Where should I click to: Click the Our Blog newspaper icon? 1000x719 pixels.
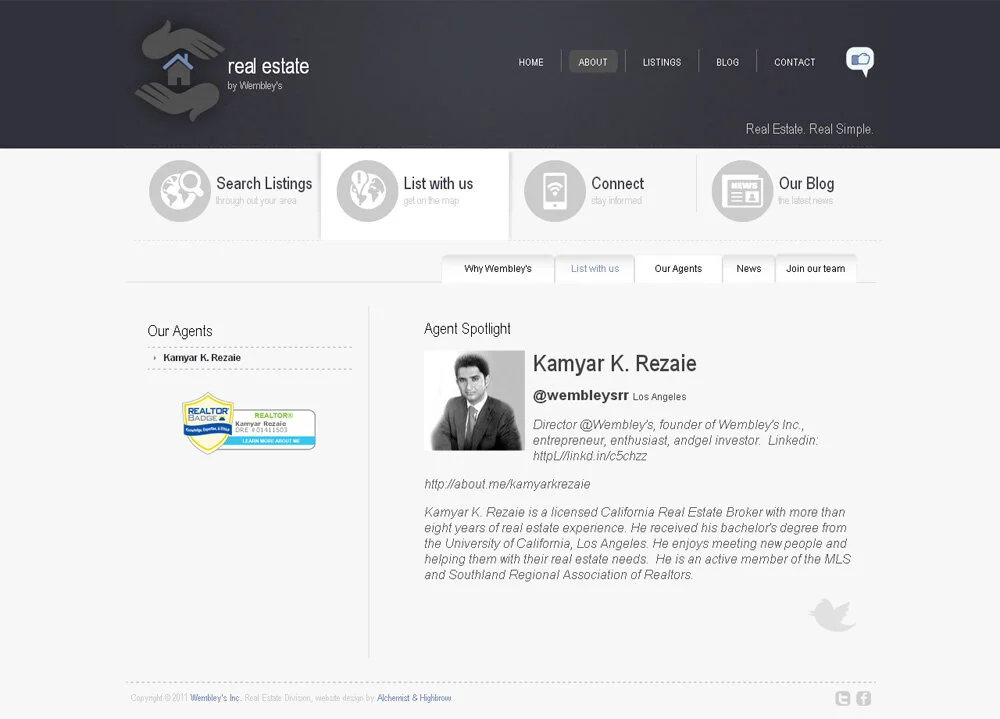pos(742,191)
